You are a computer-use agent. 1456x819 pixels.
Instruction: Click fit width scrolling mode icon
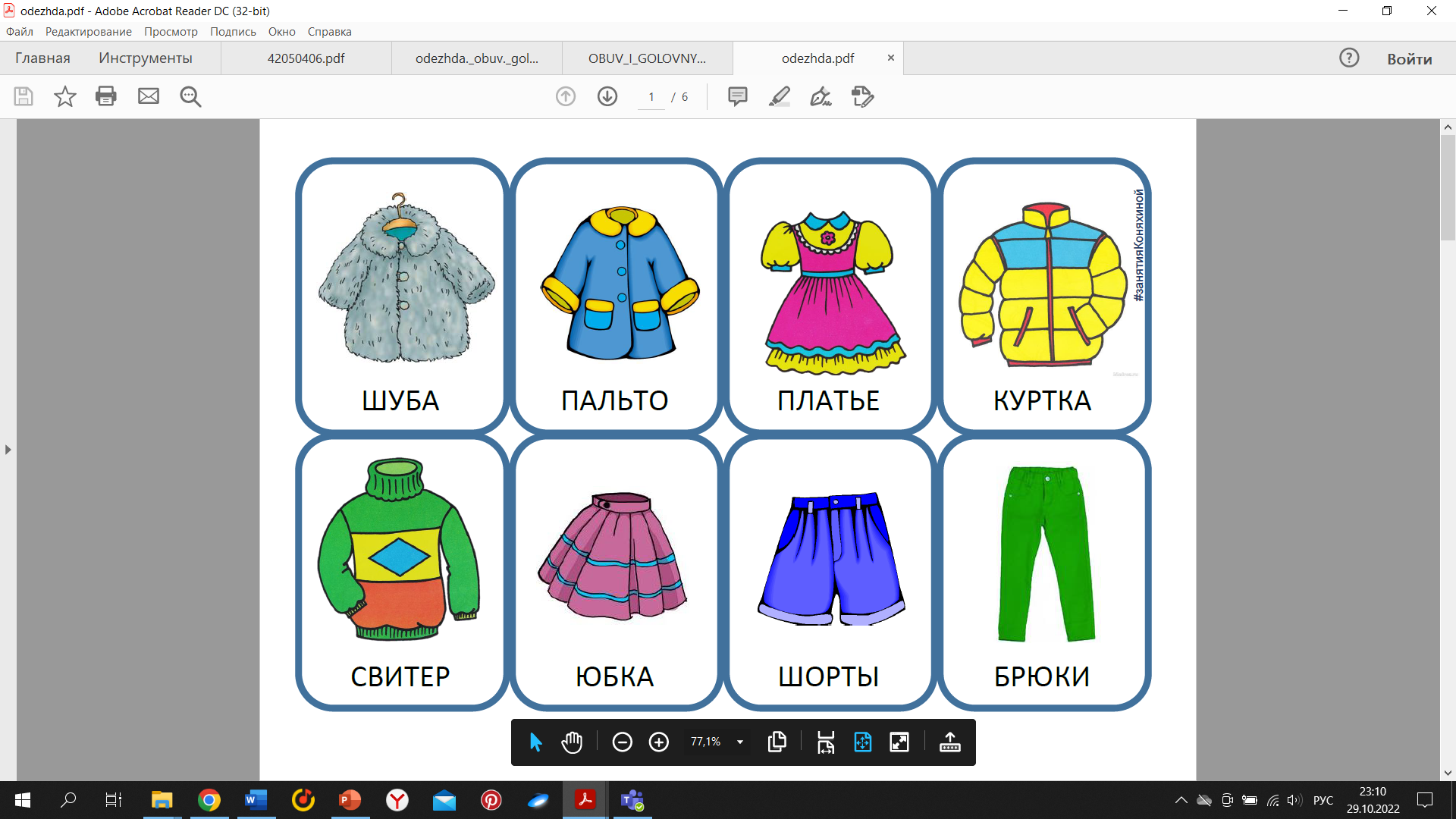(x=826, y=742)
